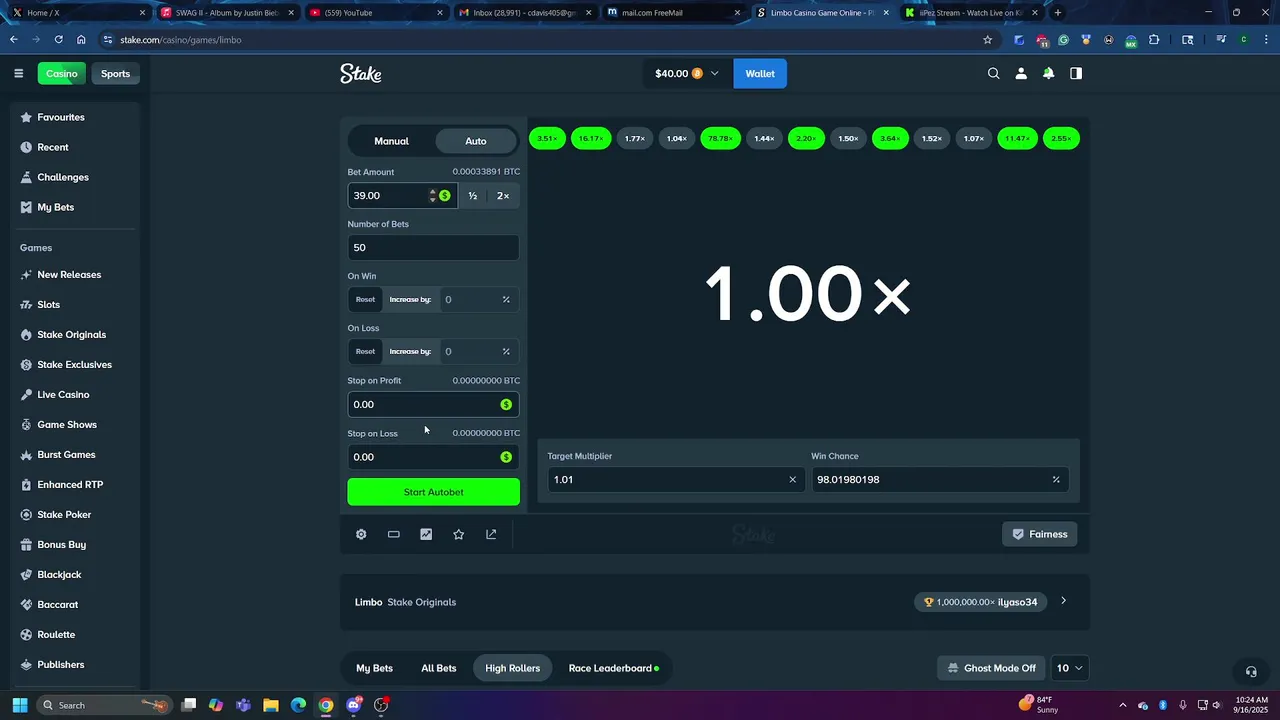
Task: Click the Bet Amount dollar currency icon
Action: click(445, 195)
